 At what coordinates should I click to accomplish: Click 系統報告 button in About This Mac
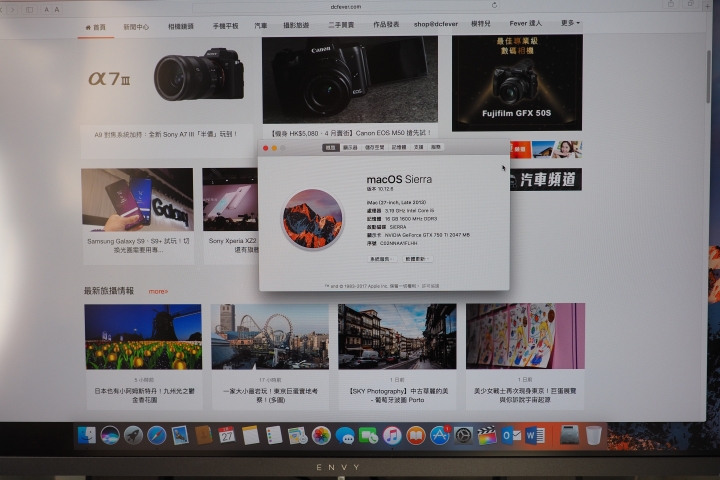click(x=382, y=259)
